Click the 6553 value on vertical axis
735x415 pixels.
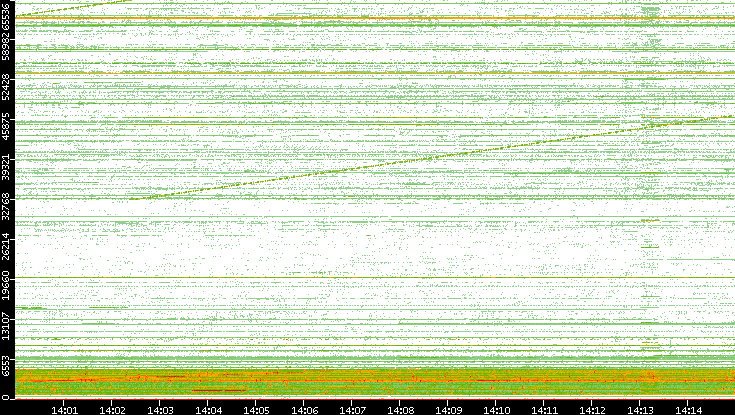[7, 365]
